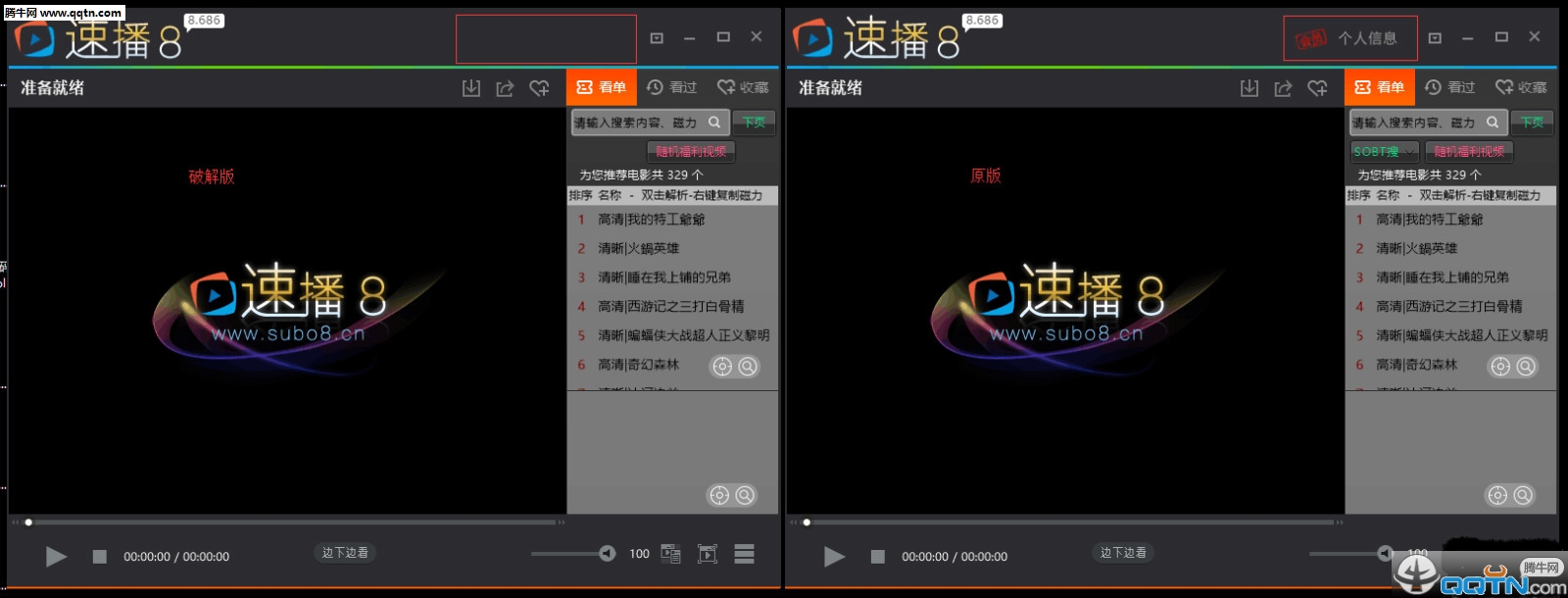Click the bottom magnifier icon in right sidebar
The height and width of the screenshot is (598, 1568).
pos(1523,495)
